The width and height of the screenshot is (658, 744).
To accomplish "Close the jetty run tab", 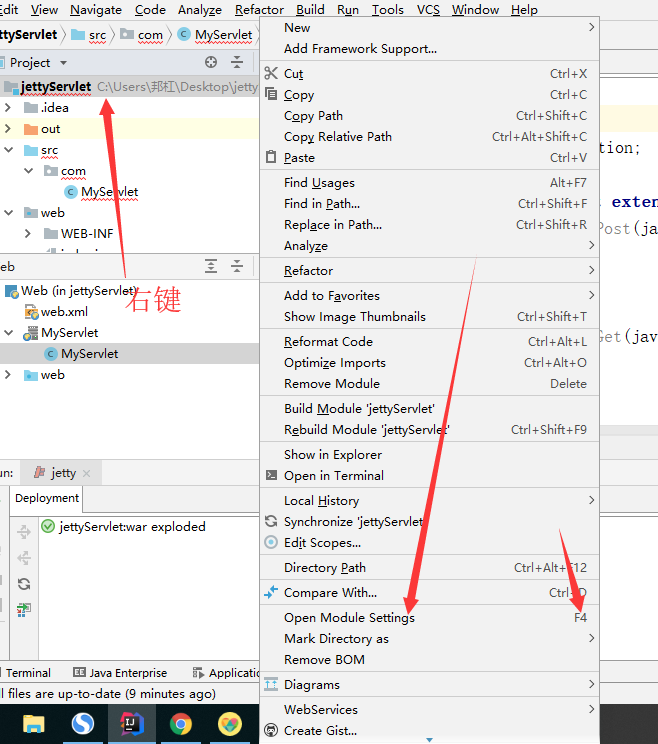I will coord(86,473).
